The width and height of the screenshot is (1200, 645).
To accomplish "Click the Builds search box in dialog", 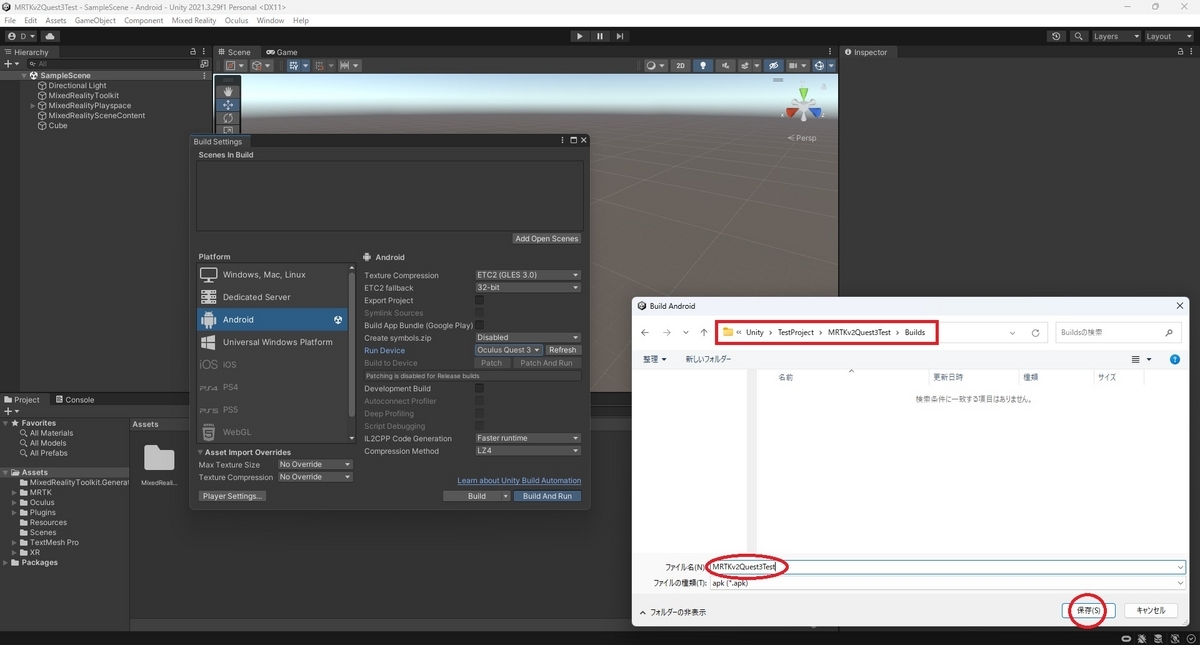I will tap(1116, 332).
